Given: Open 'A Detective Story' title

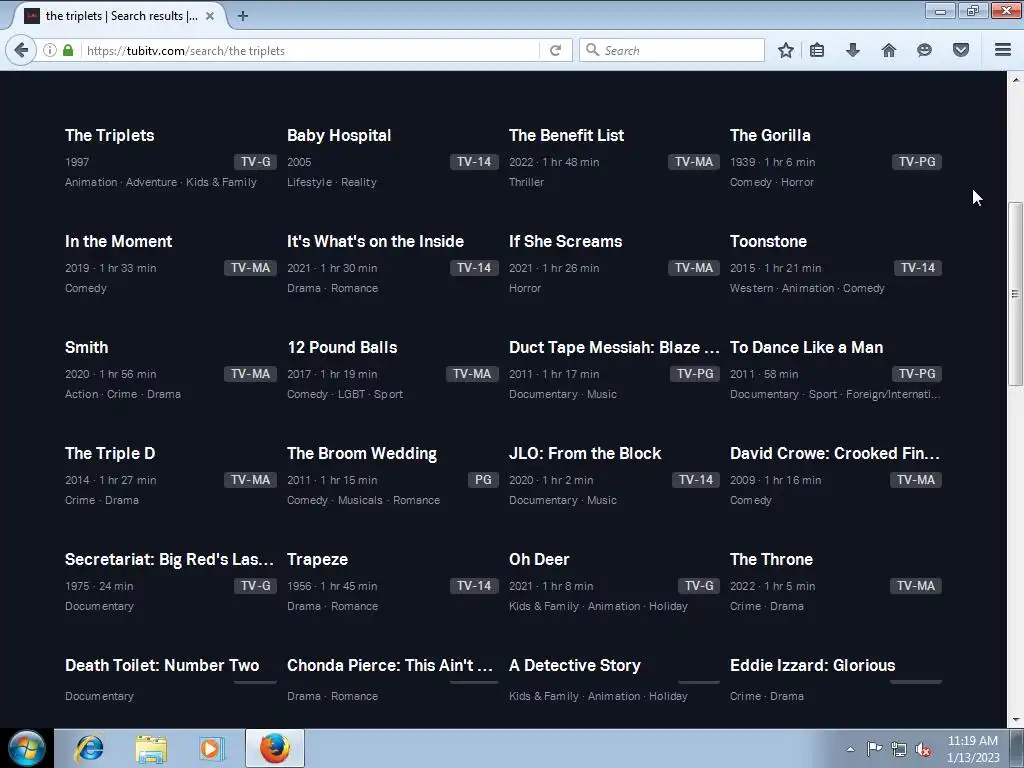Looking at the screenshot, I should pyautogui.click(x=575, y=665).
